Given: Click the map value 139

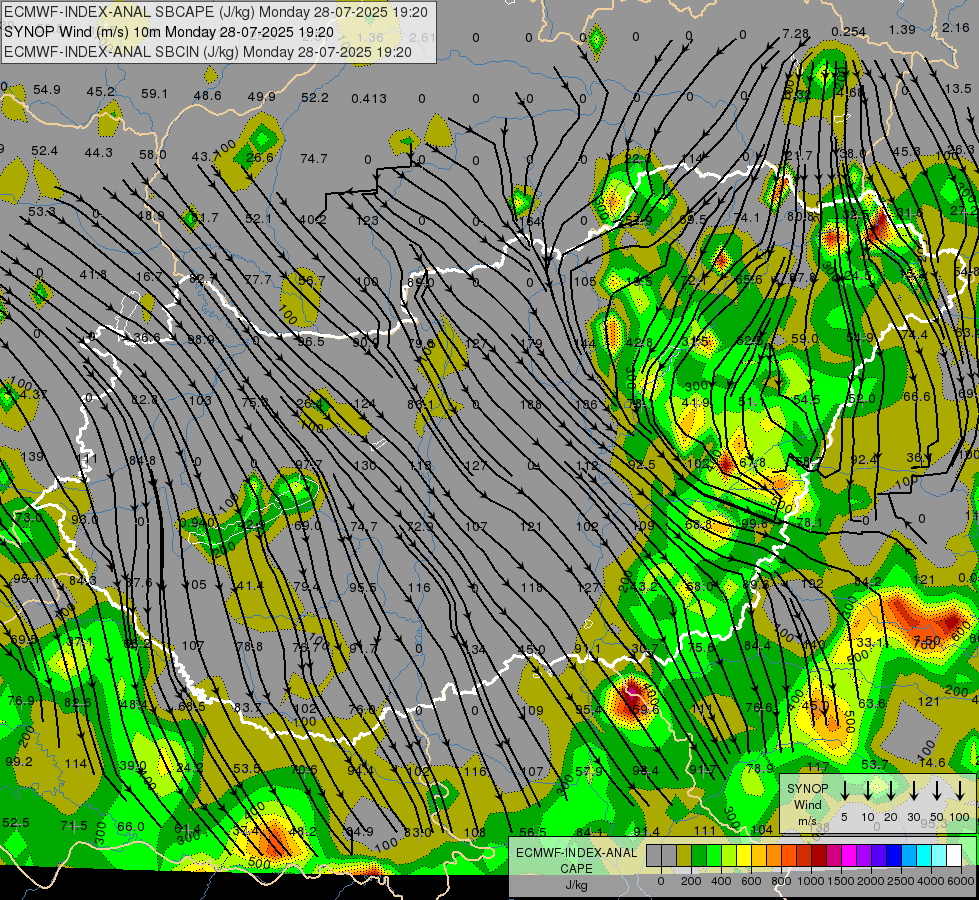Looking at the screenshot, I should 32,457.
